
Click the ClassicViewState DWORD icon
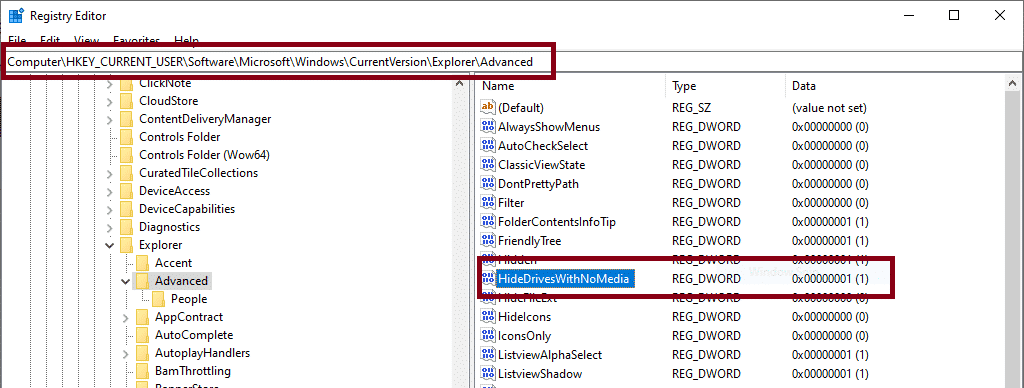click(488, 164)
